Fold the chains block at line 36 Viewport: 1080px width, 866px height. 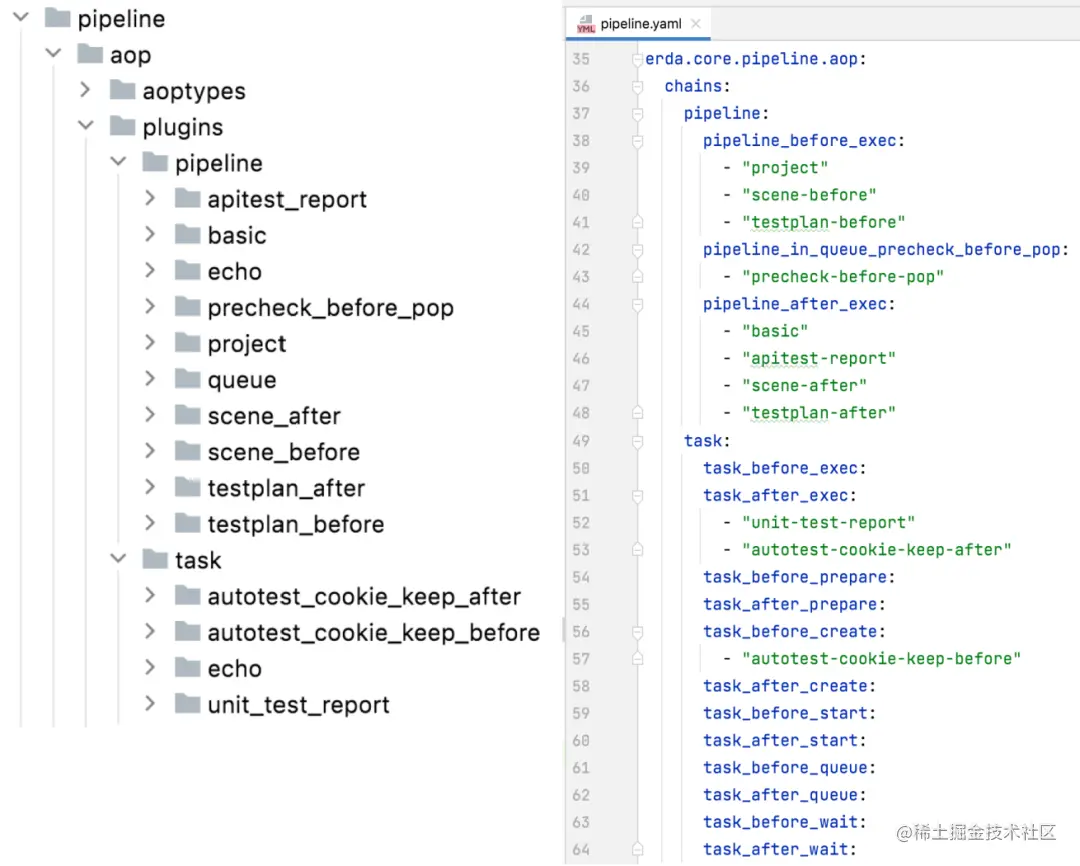pos(637,87)
